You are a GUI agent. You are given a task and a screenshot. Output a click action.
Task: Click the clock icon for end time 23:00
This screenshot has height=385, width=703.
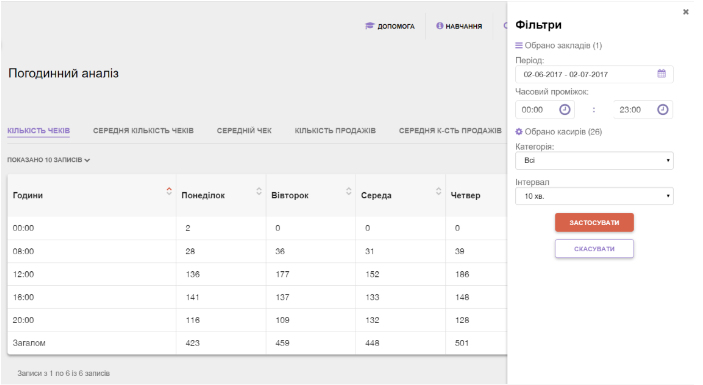(x=663, y=109)
